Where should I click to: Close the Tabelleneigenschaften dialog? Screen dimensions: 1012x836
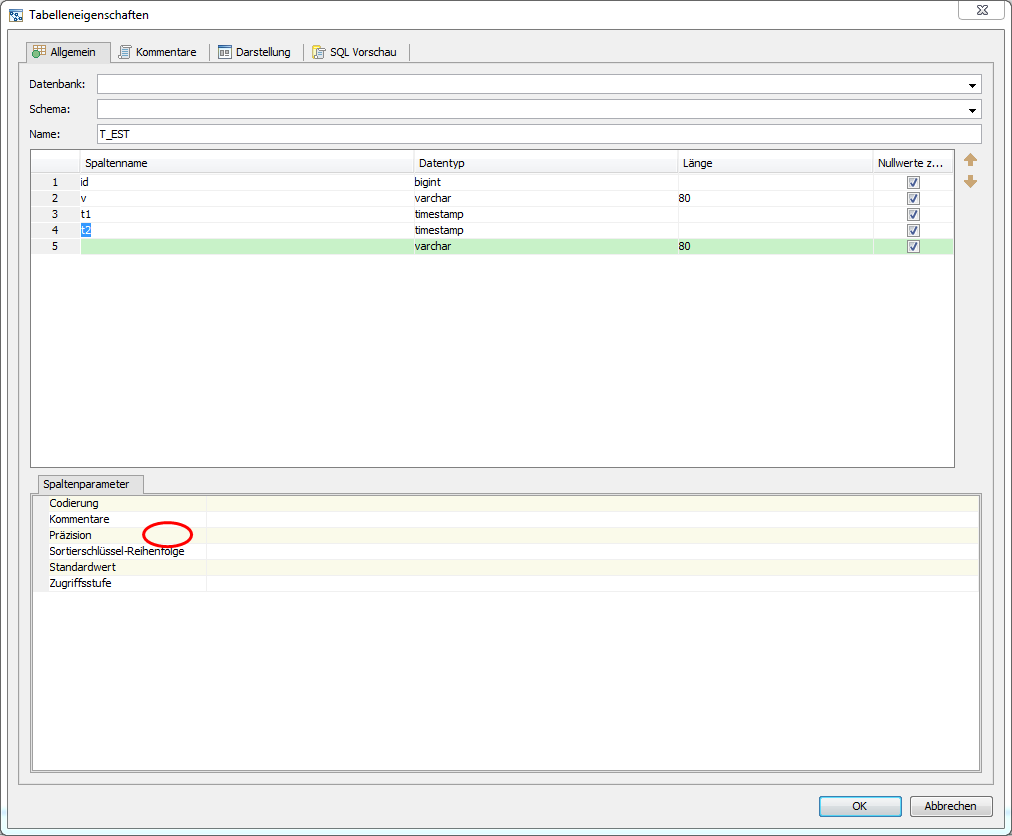click(x=982, y=10)
